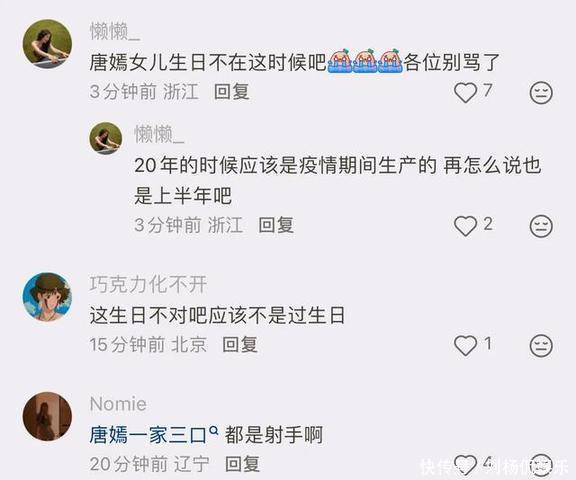This screenshot has width=576, height=480.
Task: Like Nomie's comment about 射手
Action: coord(465,464)
